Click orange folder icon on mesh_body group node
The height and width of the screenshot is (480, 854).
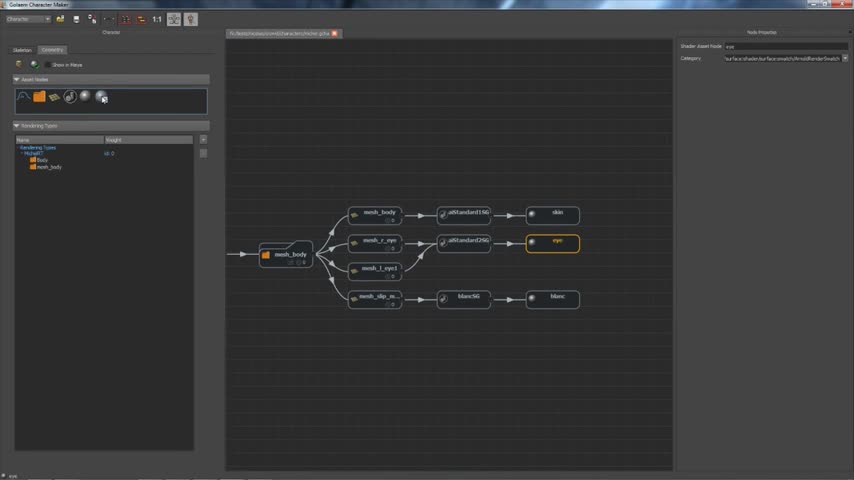click(266, 254)
